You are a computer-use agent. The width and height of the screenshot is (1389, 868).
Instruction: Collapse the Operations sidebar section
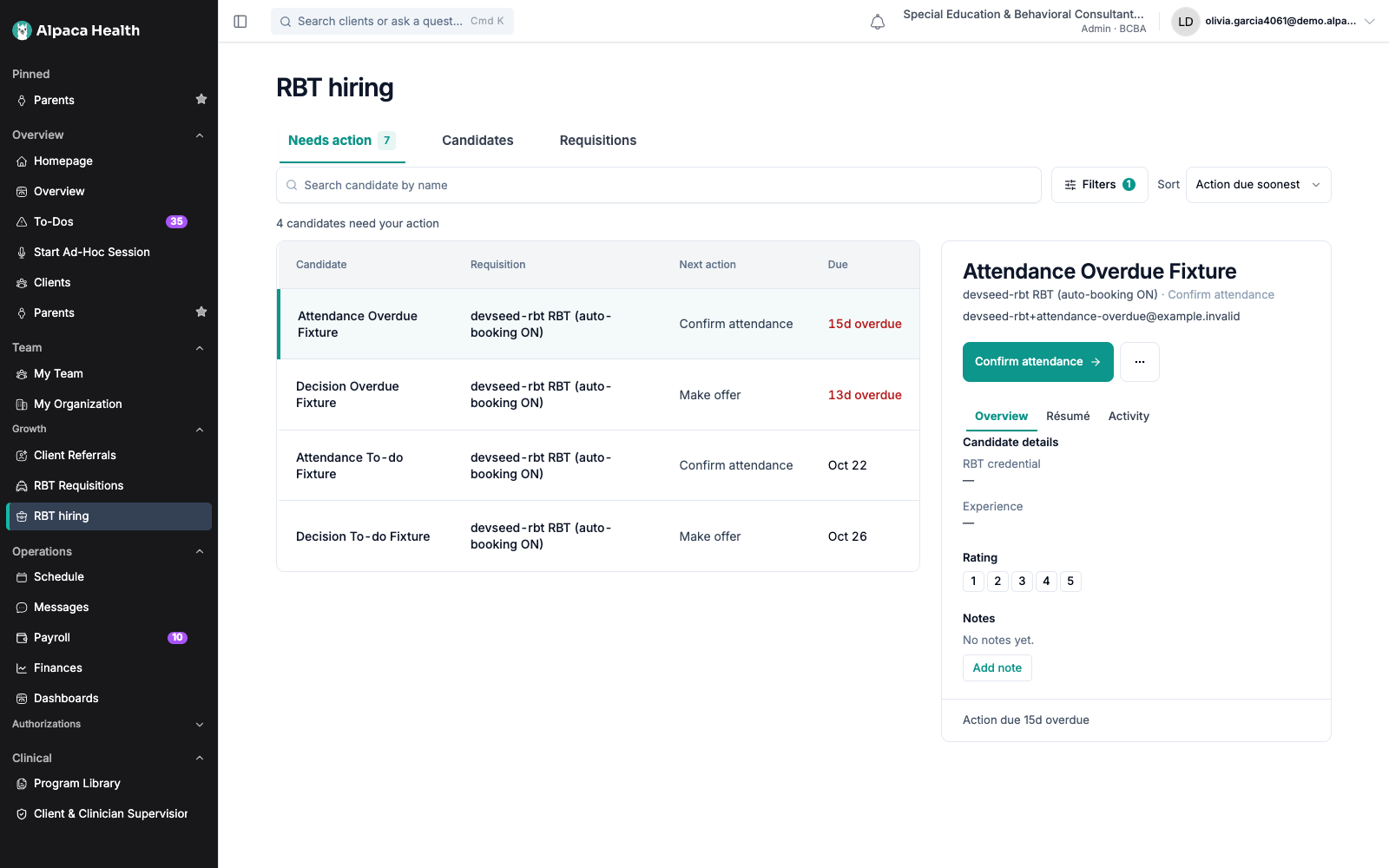200,551
